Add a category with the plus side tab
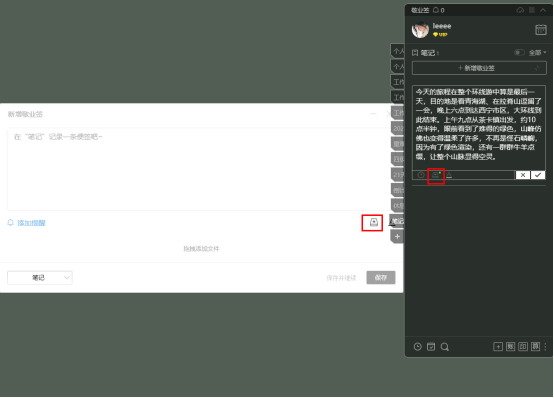Screen dimensions: 554x398 coord(397,236)
